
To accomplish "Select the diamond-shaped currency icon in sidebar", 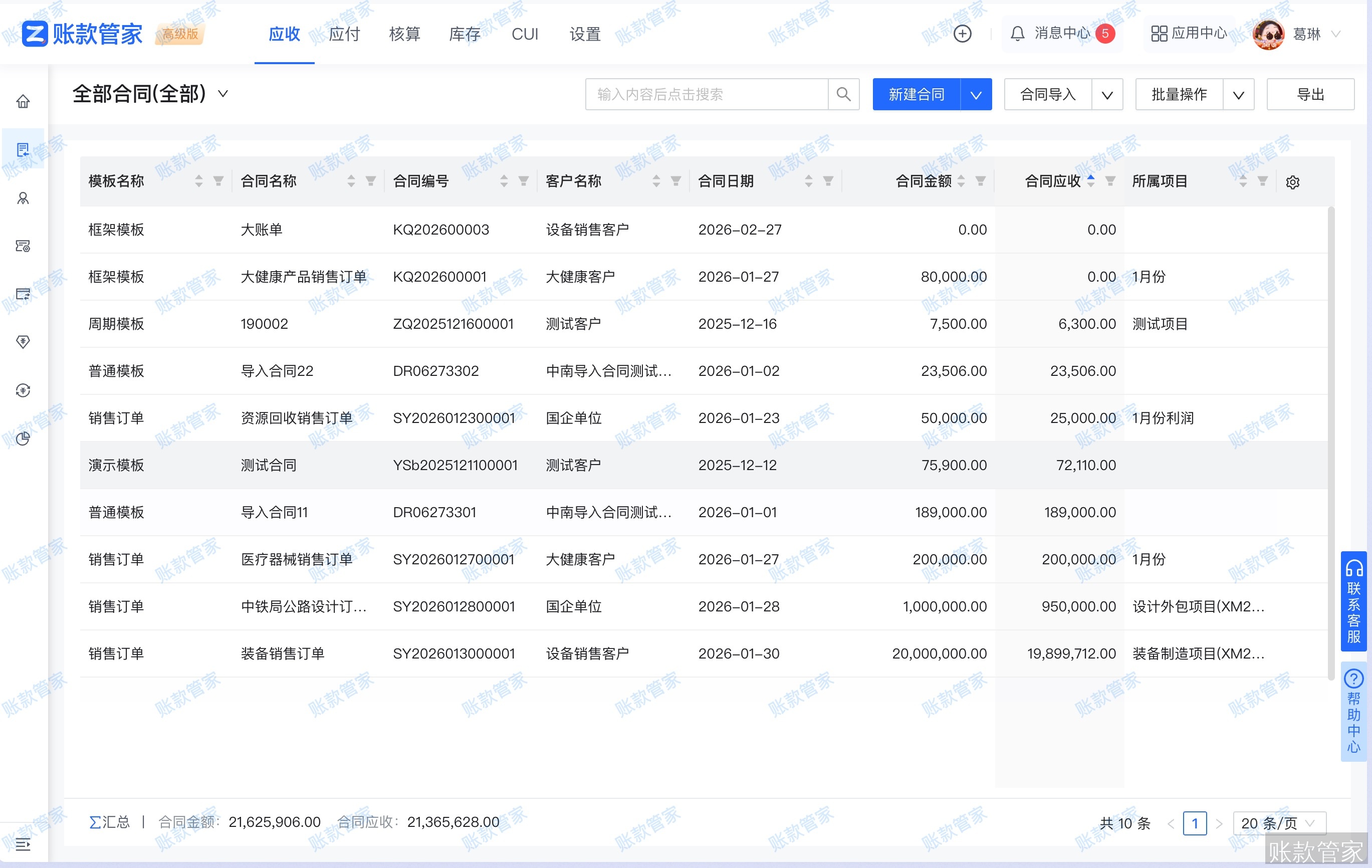I will (x=23, y=342).
